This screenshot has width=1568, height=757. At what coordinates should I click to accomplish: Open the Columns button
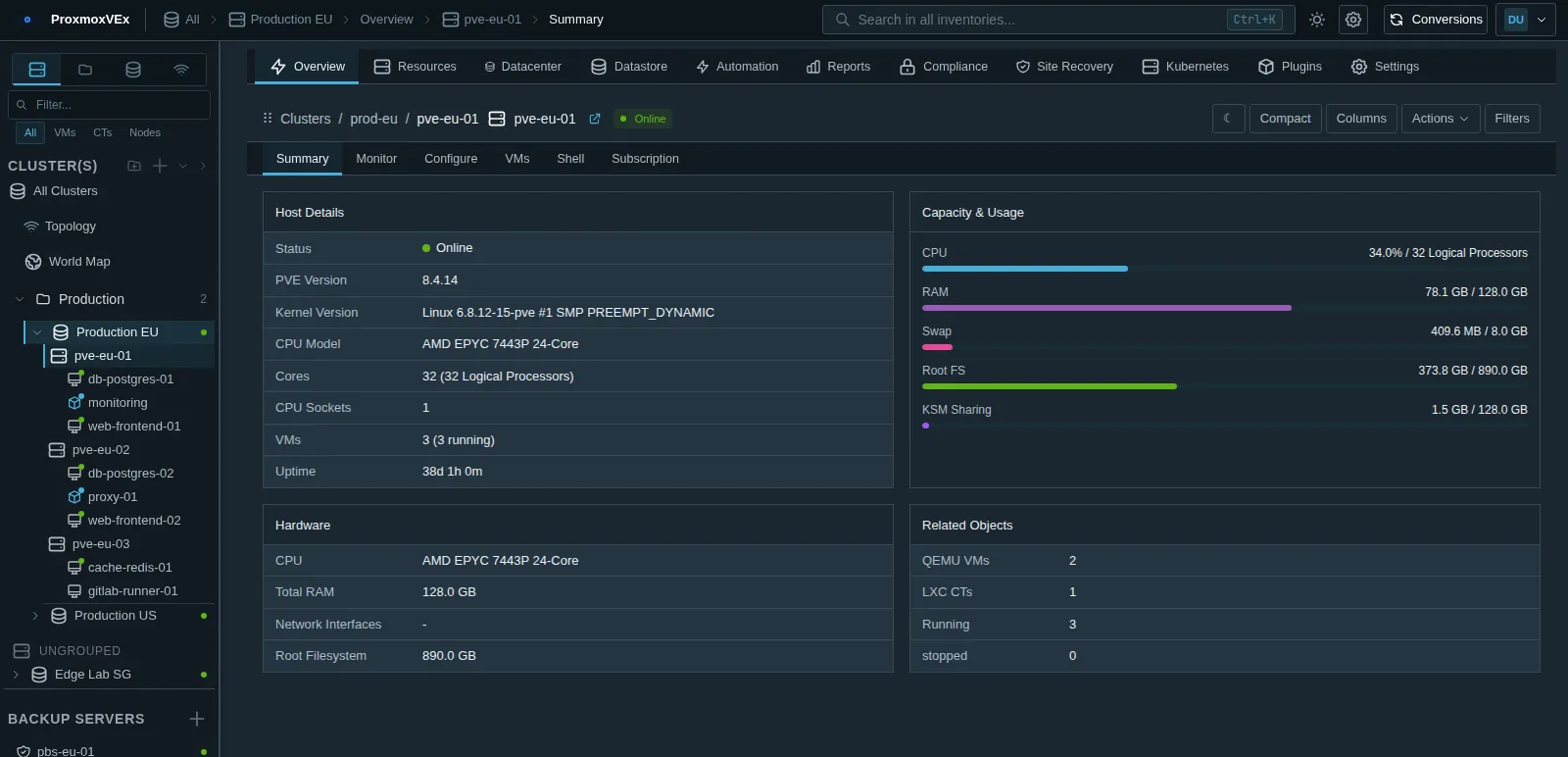pos(1361,119)
